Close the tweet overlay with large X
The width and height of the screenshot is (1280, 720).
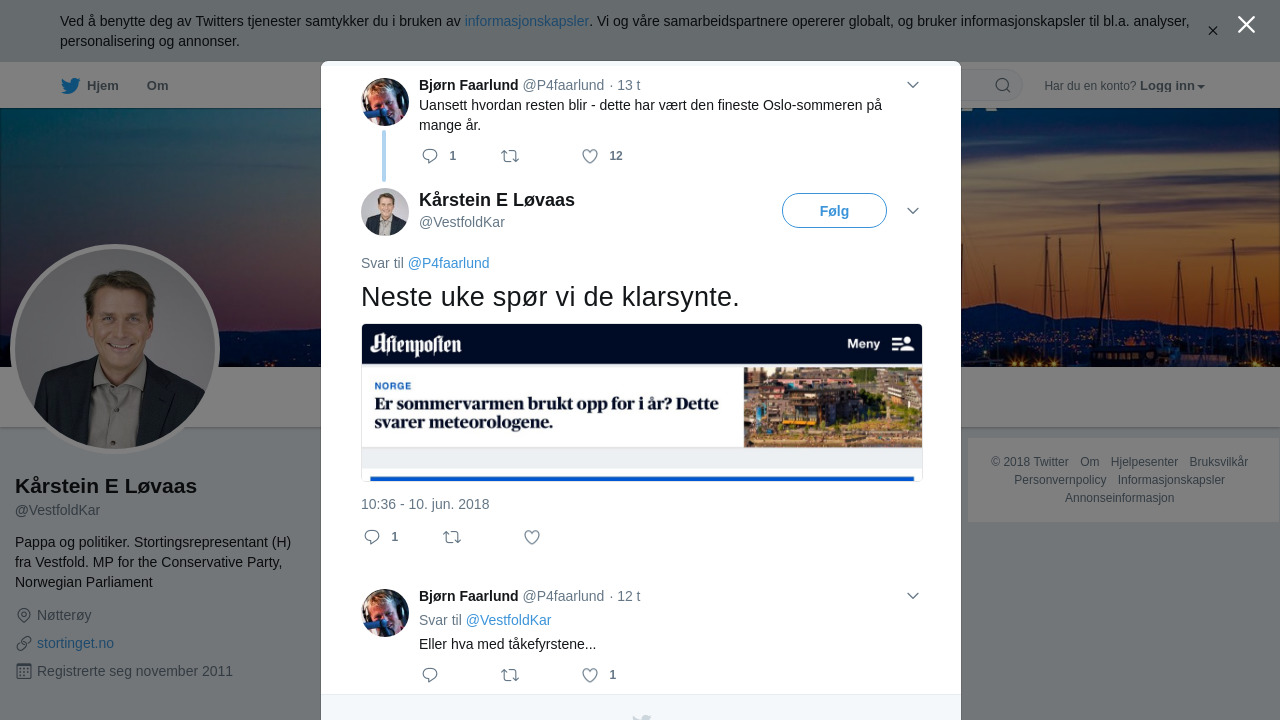pyautogui.click(x=1246, y=24)
